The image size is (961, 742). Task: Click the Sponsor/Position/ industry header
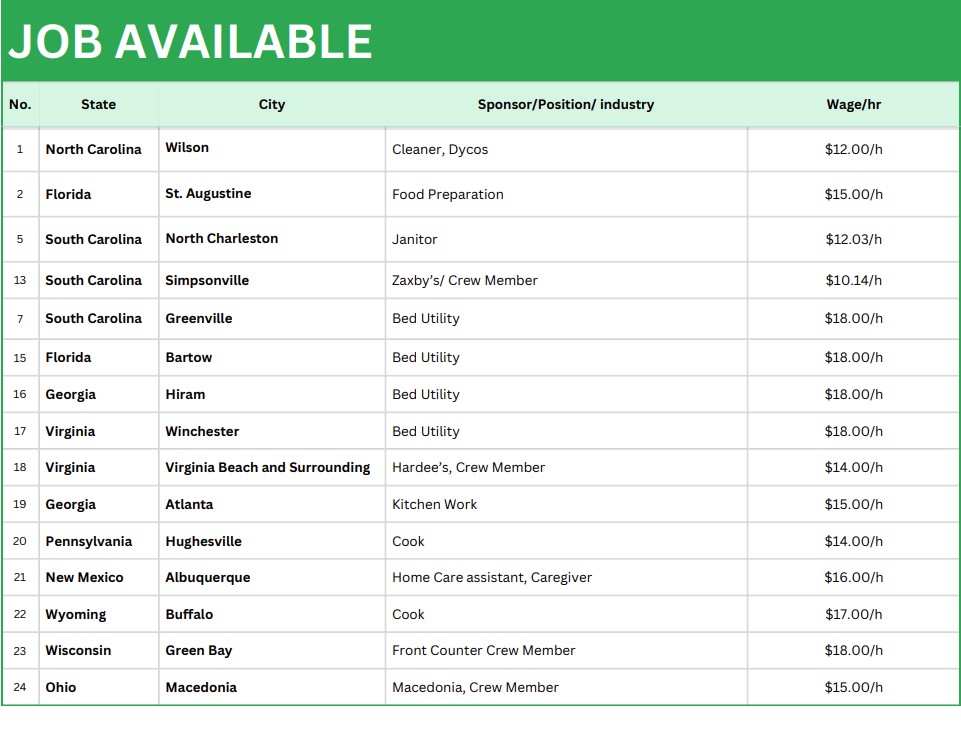coord(565,104)
